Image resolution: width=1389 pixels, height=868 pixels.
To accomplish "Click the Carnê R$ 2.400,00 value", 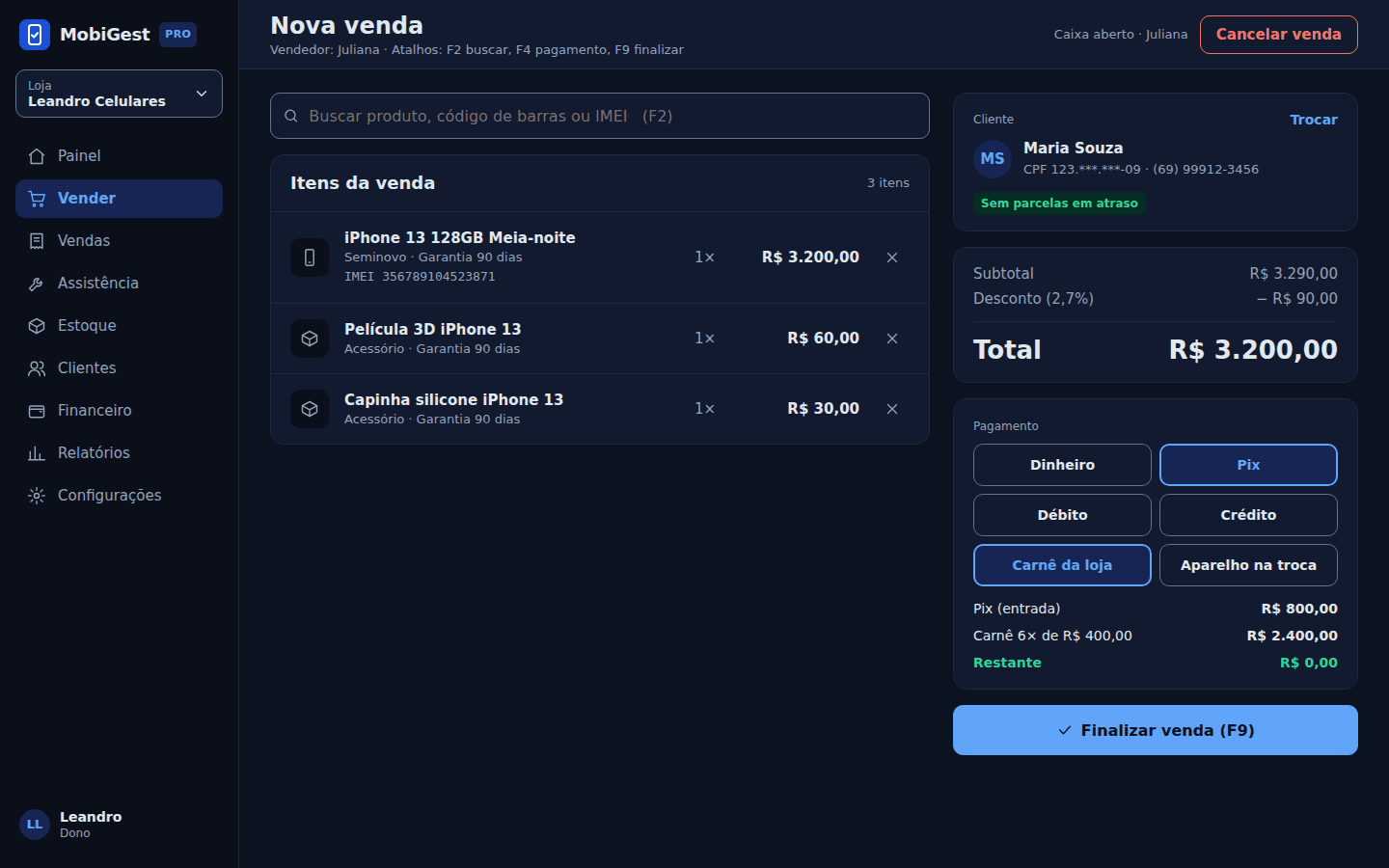I will 1292,636.
